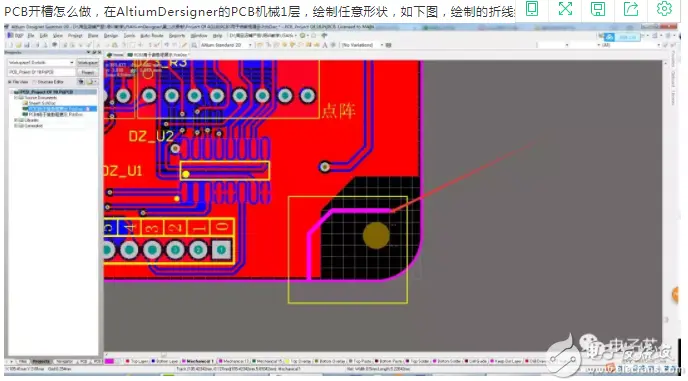Open the Workspace name dropdown in Projects panel
This screenshot has height=381, width=688.
pyautogui.click(x=41, y=63)
